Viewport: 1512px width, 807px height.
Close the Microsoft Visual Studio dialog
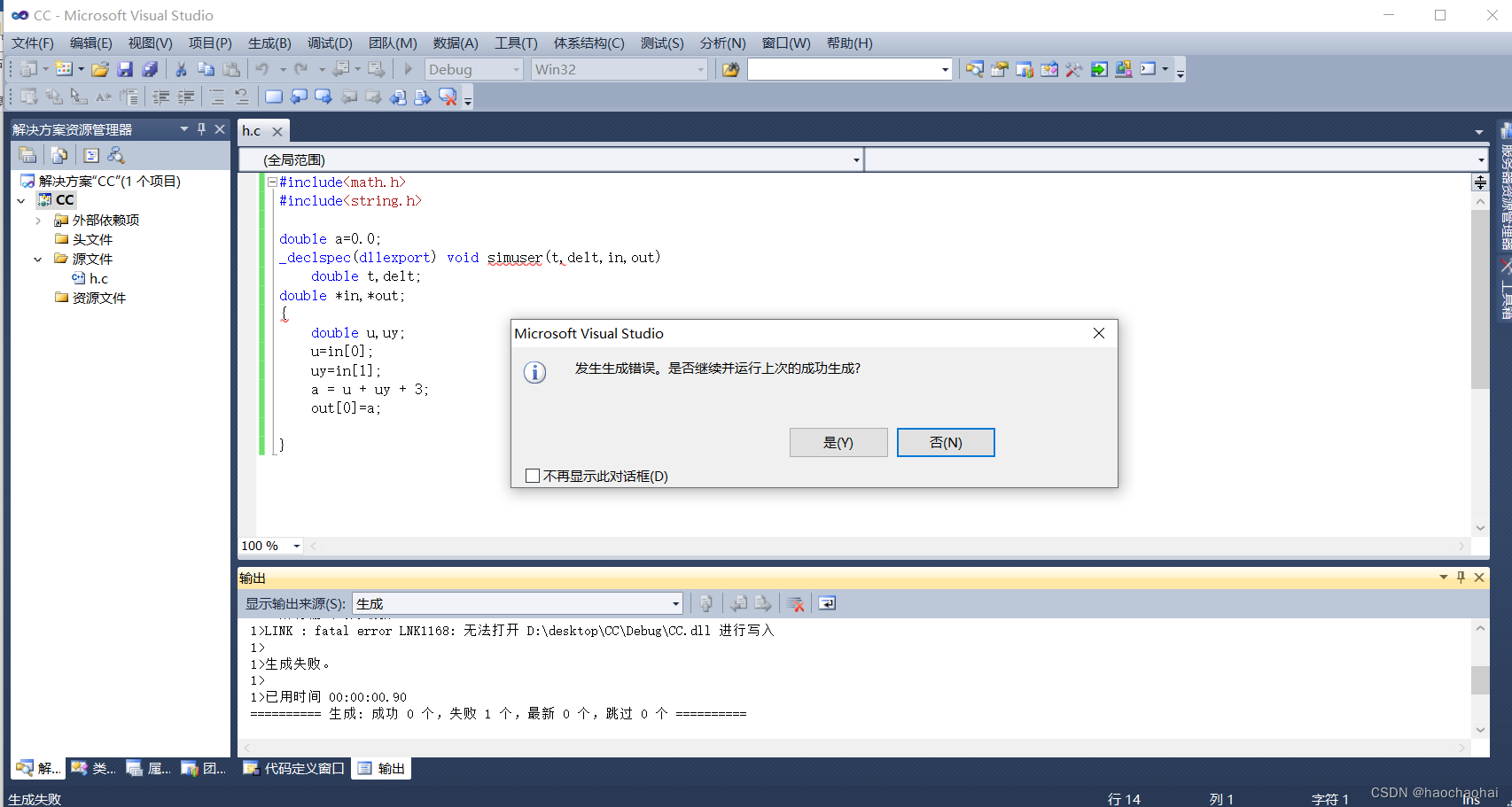pyautogui.click(x=1099, y=333)
